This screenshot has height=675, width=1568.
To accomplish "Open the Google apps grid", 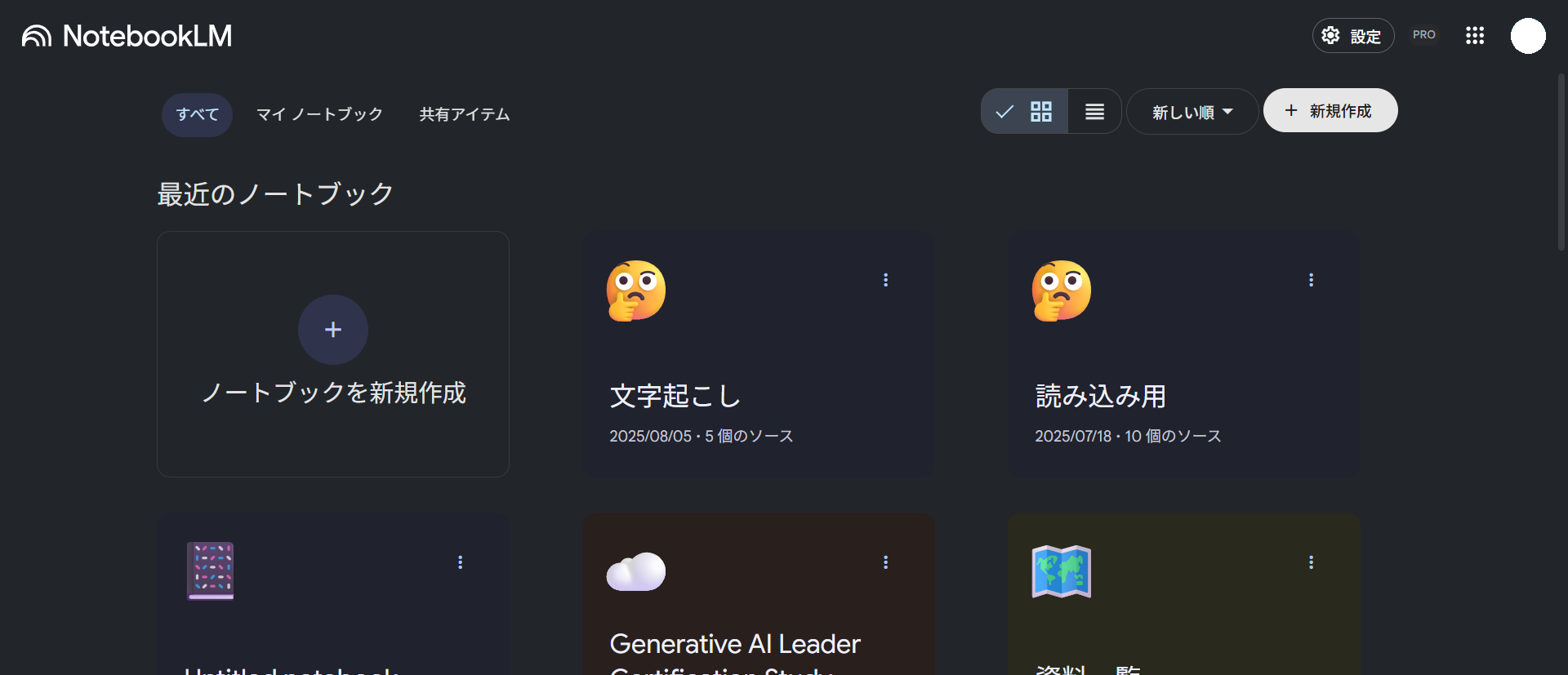I will [1474, 35].
